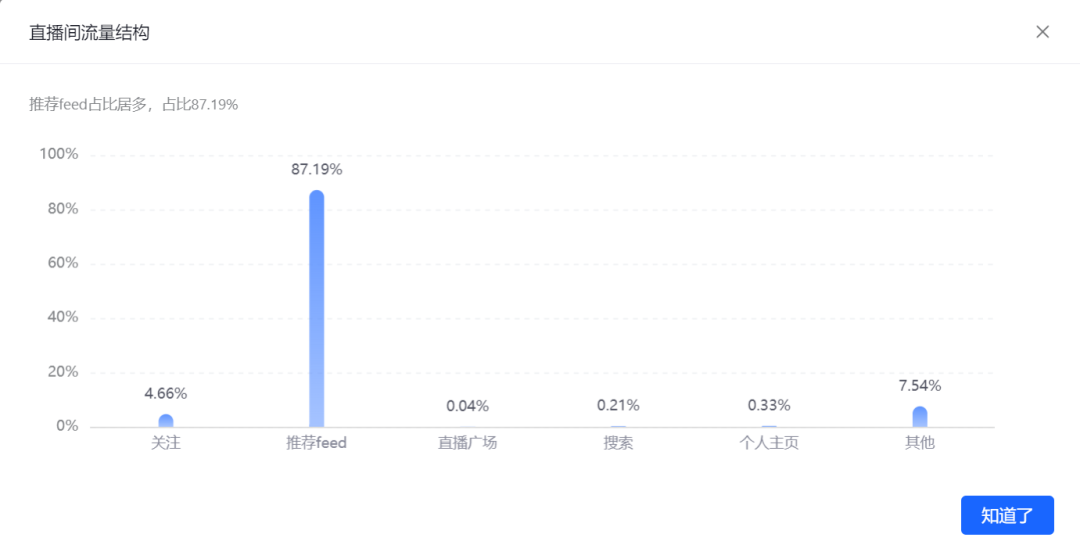Click the 87.19% value label above bar
Image resolution: width=1080 pixels, height=559 pixels.
(x=317, y=169)
